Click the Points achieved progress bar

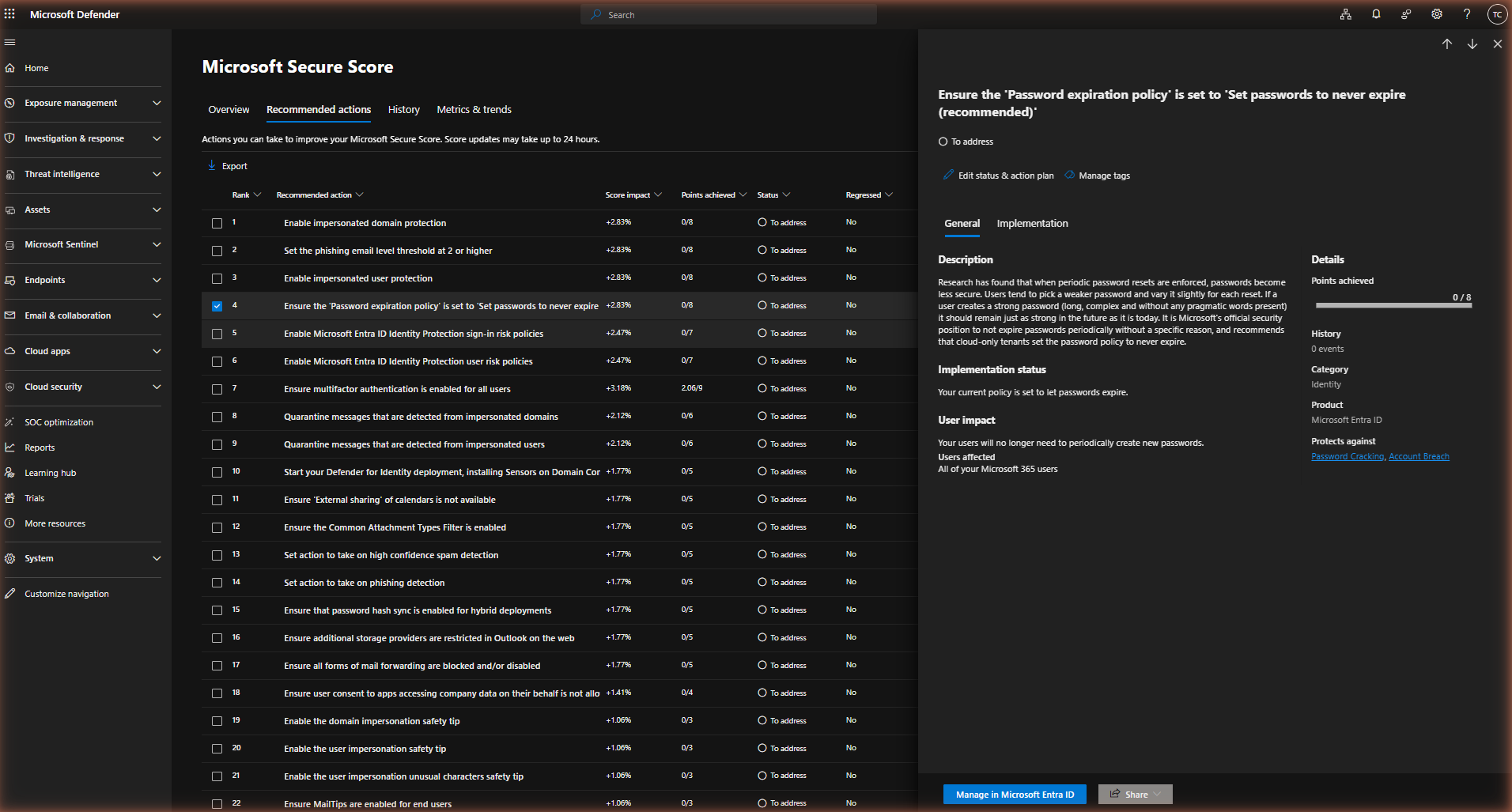(x=1393, y=306)
